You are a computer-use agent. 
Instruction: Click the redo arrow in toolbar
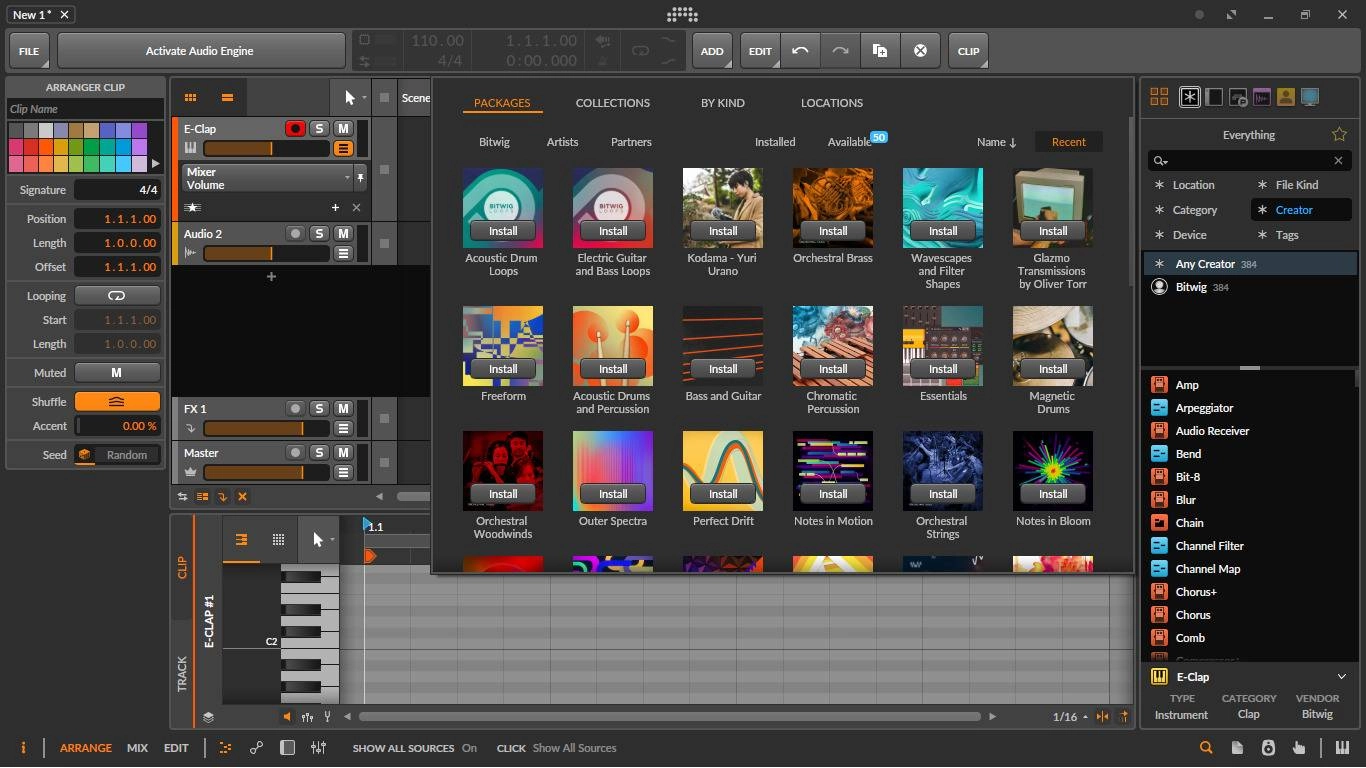(x=840, y=51)
